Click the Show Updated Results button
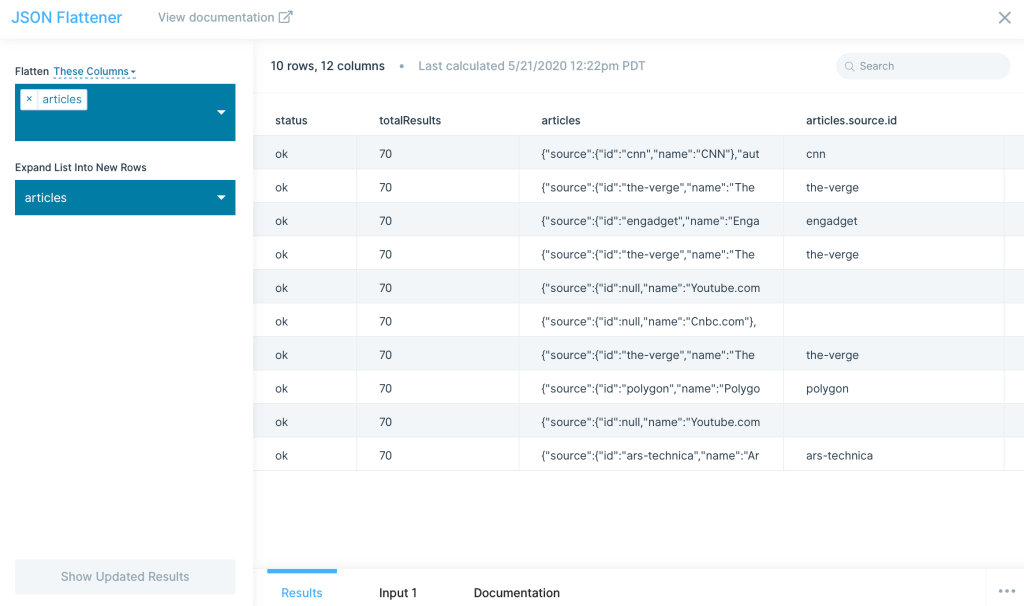 tap(125, 577)
